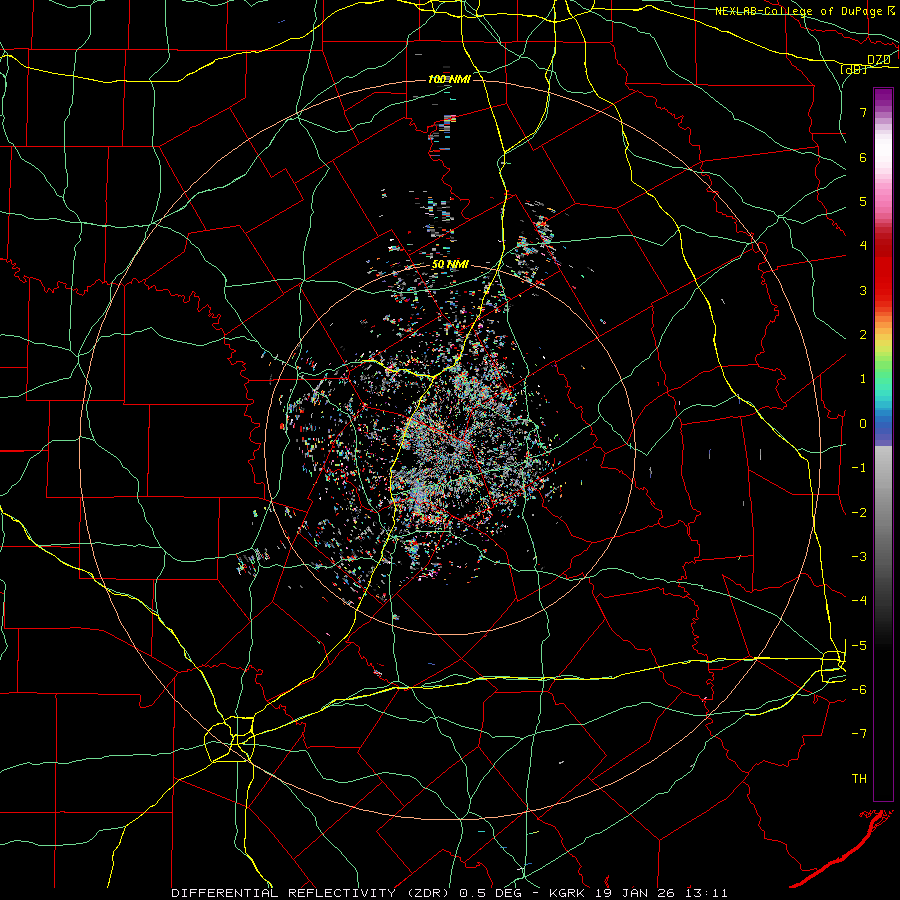The height and width of the screenshot is (900, 900).
Task: Click the -7 dB scale tick label
Action: pyautogui.click(x=859, y=734)
